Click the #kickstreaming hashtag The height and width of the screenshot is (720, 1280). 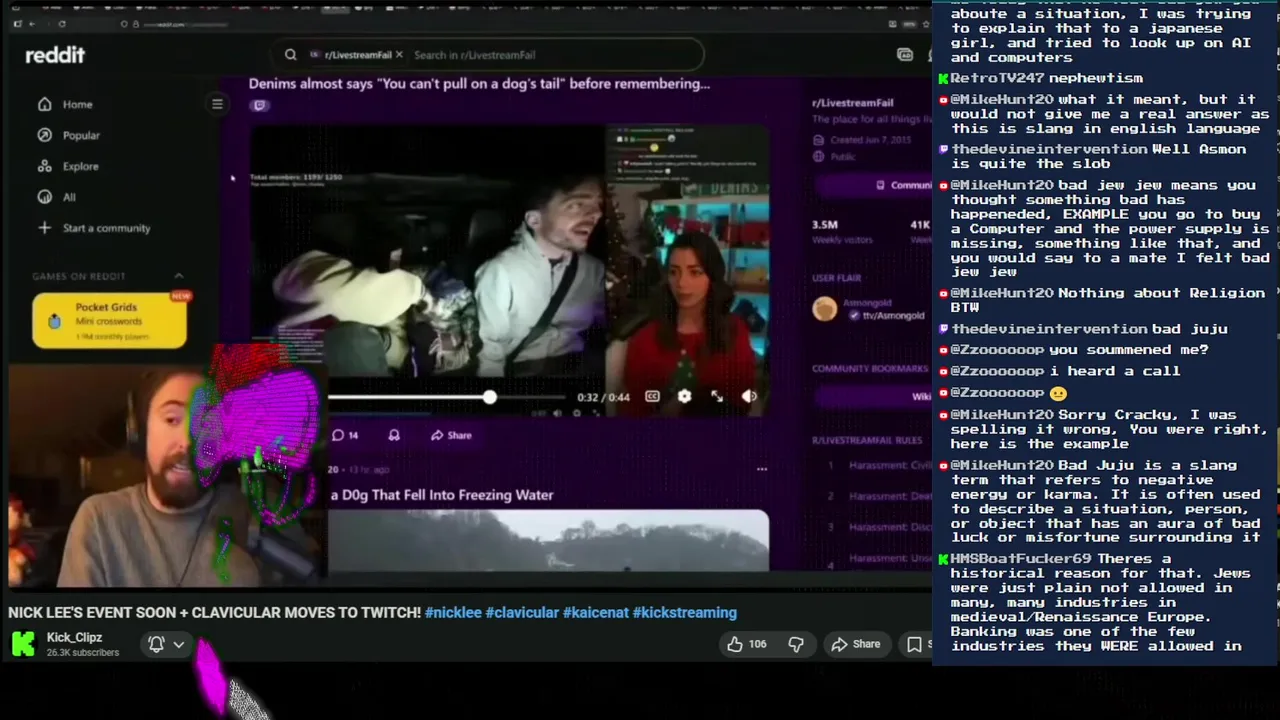point(684,613)
